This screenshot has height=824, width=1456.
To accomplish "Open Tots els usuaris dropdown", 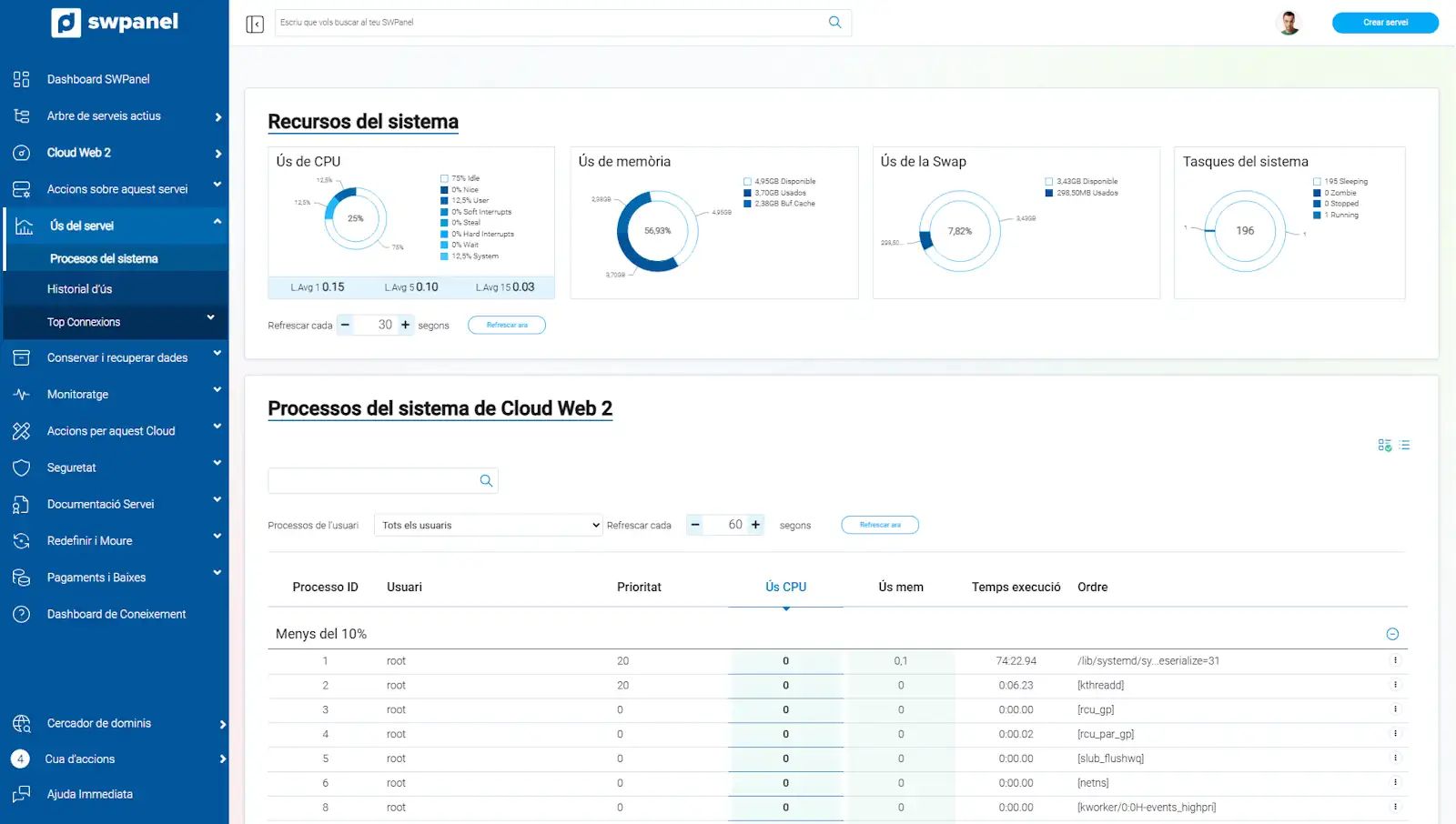I will [x=489, y=525].
